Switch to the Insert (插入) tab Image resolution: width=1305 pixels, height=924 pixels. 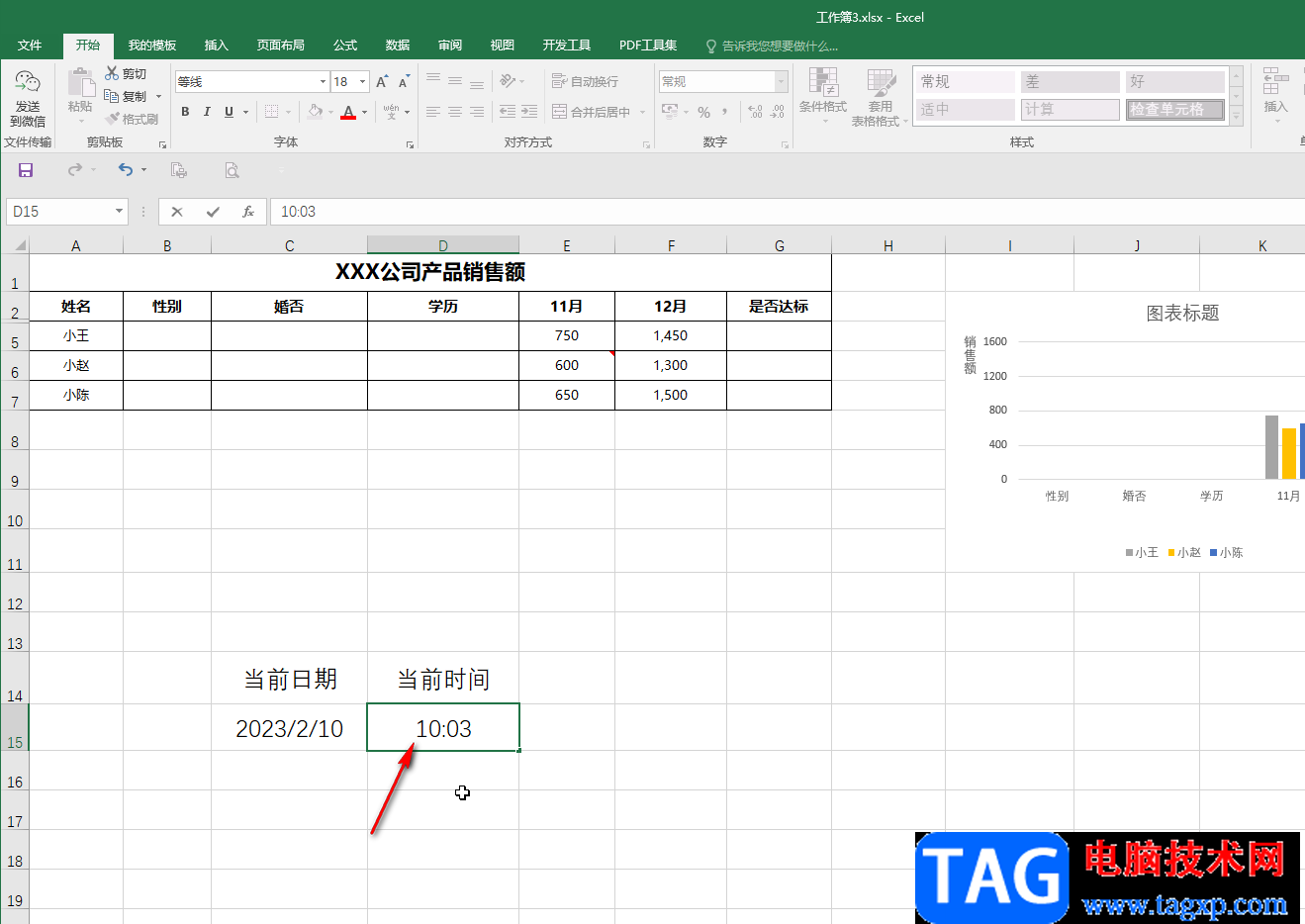coord(216,46)
